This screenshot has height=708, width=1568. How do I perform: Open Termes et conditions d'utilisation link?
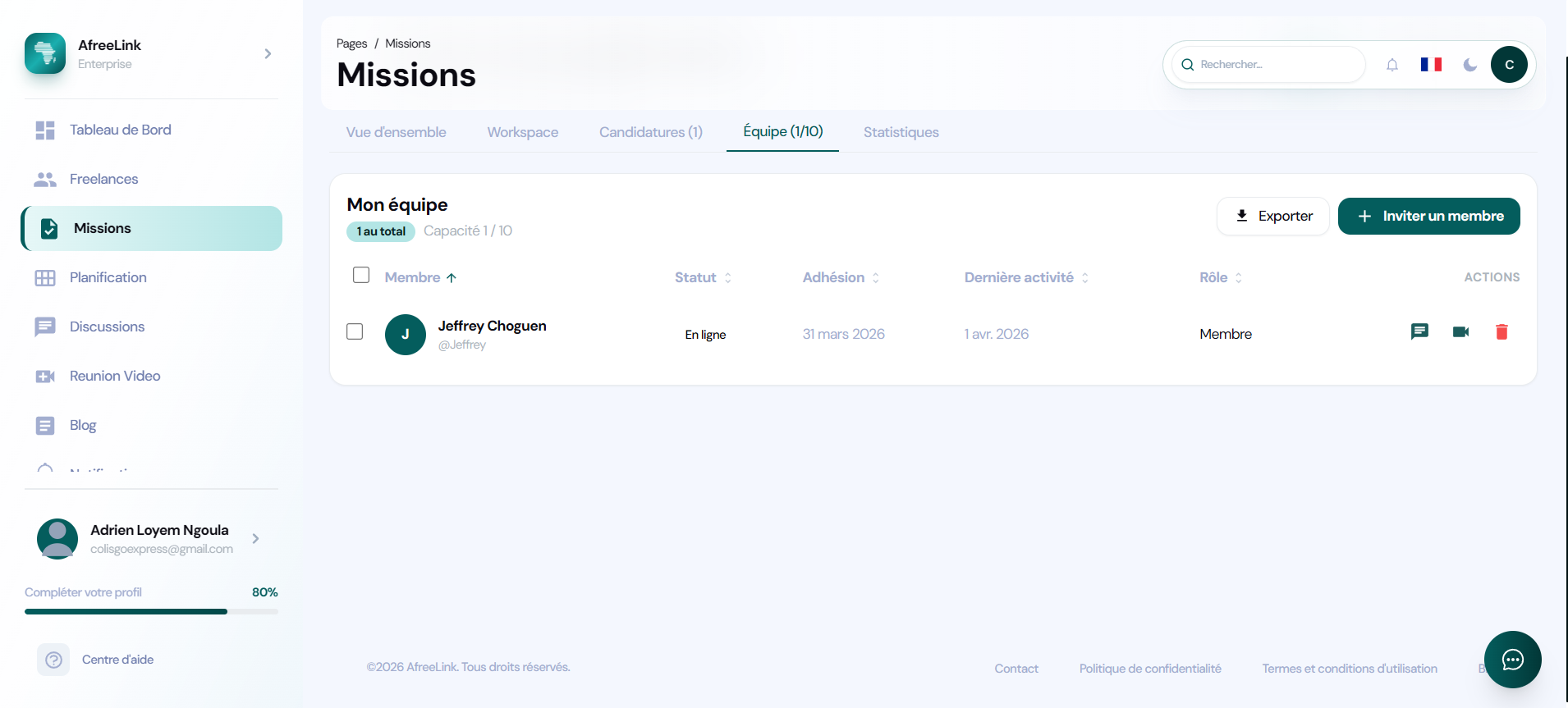[1350, 669]
